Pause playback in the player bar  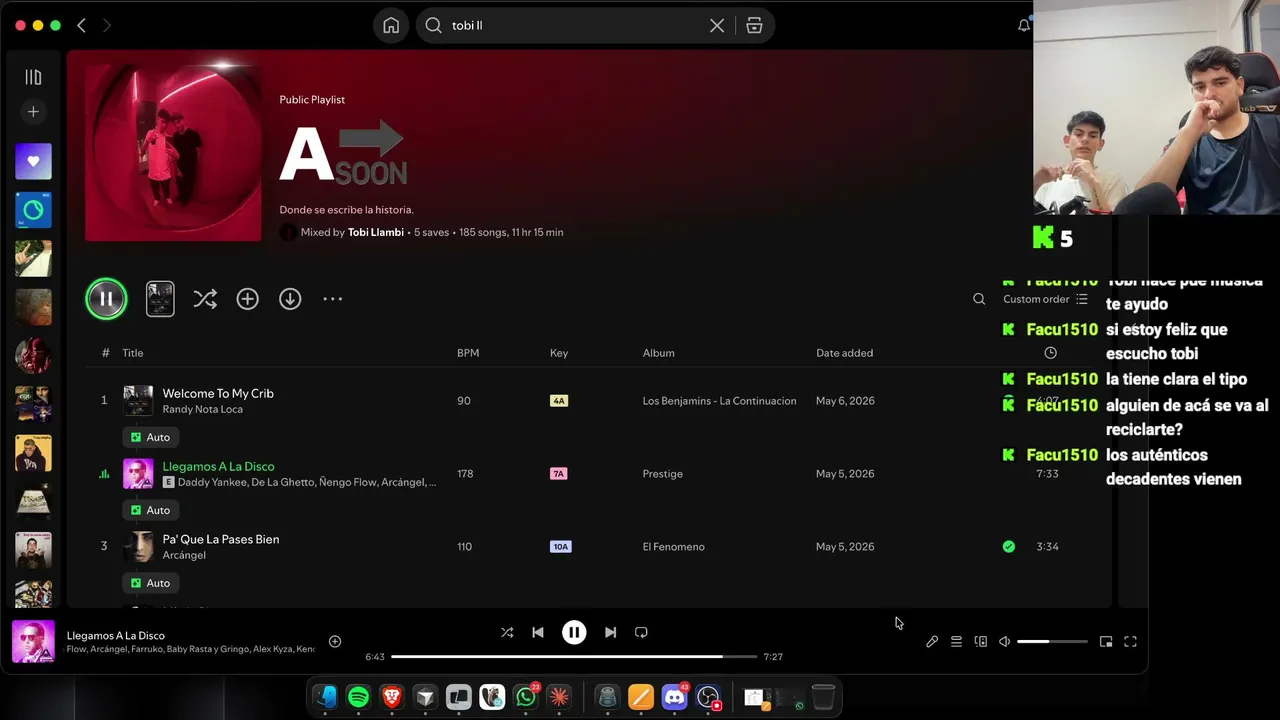pos(574,632)
